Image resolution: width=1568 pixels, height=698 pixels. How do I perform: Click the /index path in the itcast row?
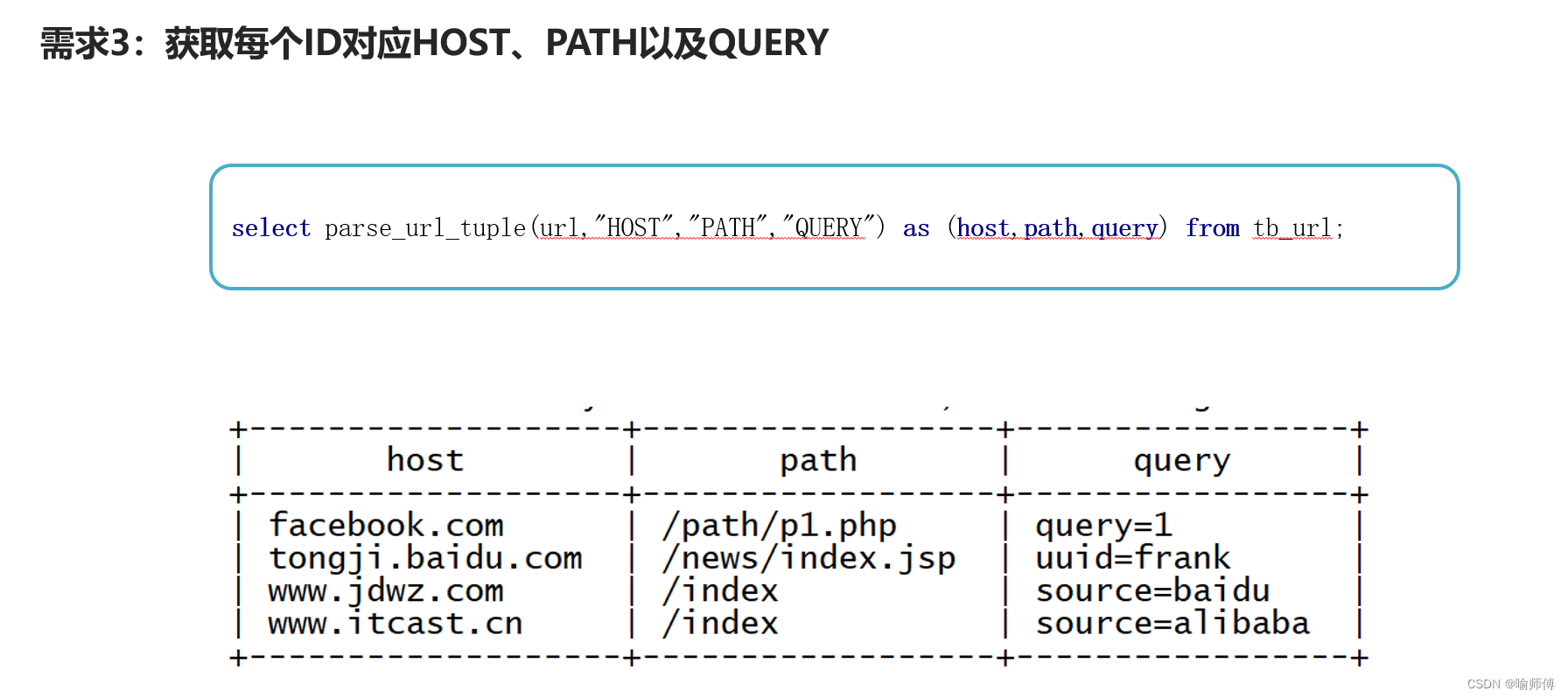pyautogui.click(x=720, y=624)
